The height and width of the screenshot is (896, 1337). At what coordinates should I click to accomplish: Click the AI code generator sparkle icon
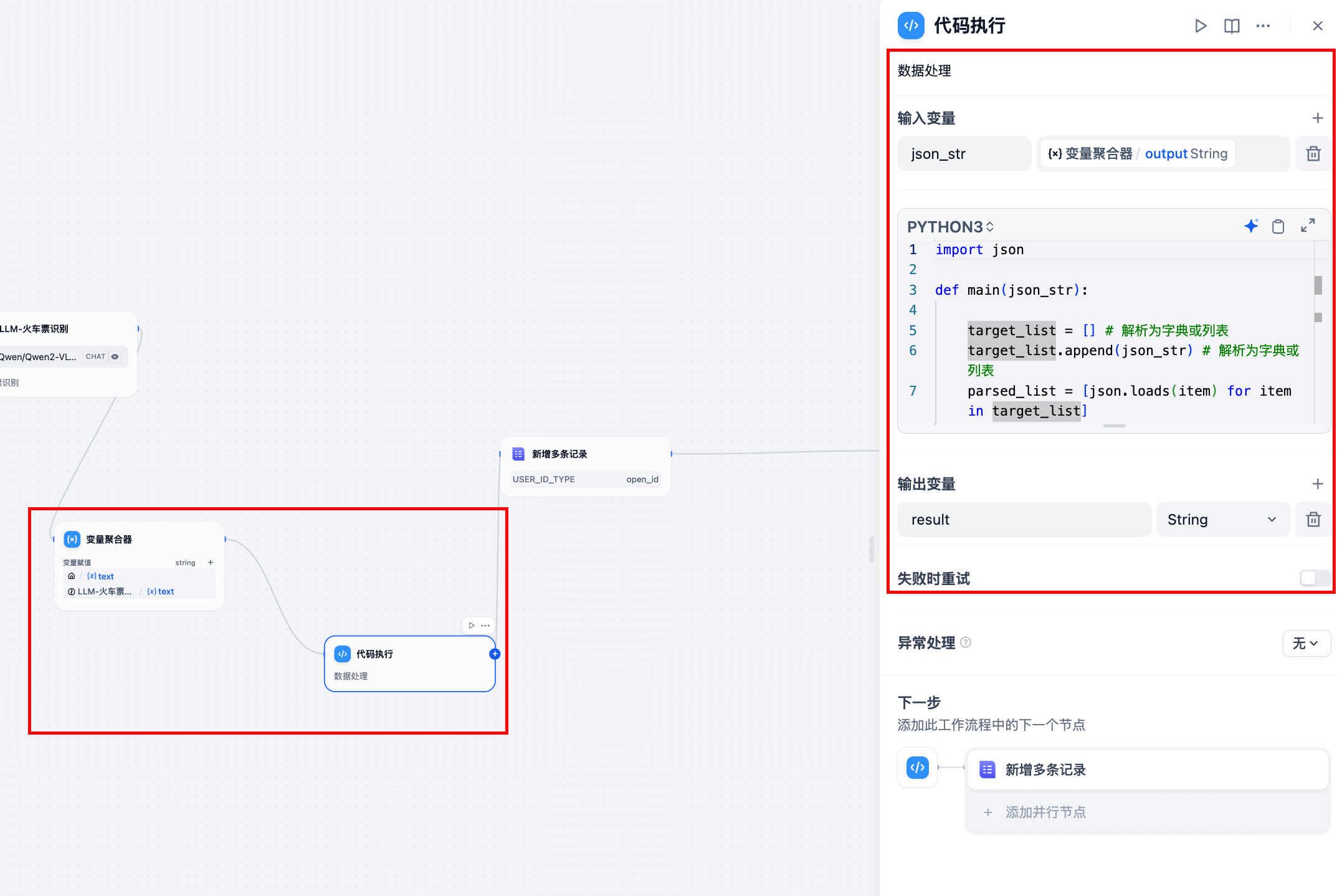point(1250,226)
